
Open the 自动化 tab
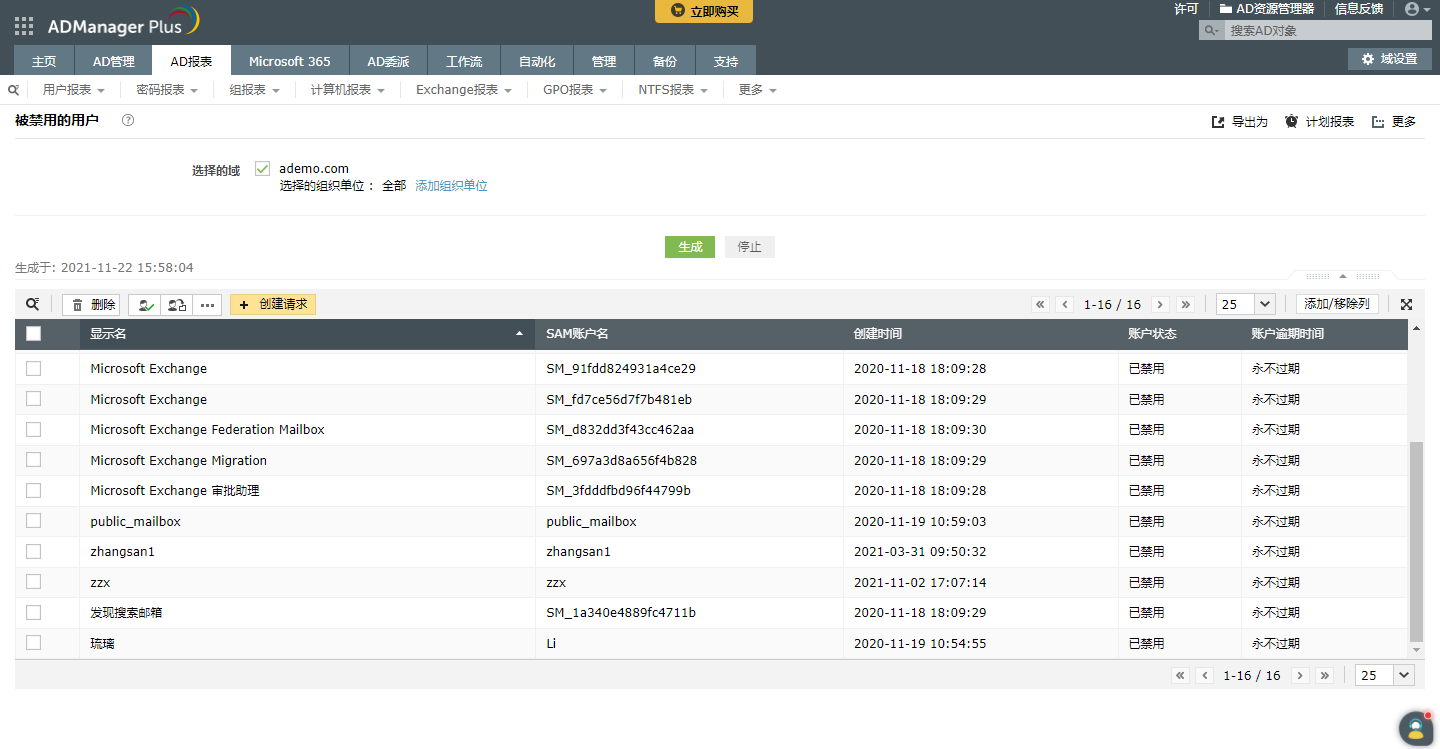point(537,61)
